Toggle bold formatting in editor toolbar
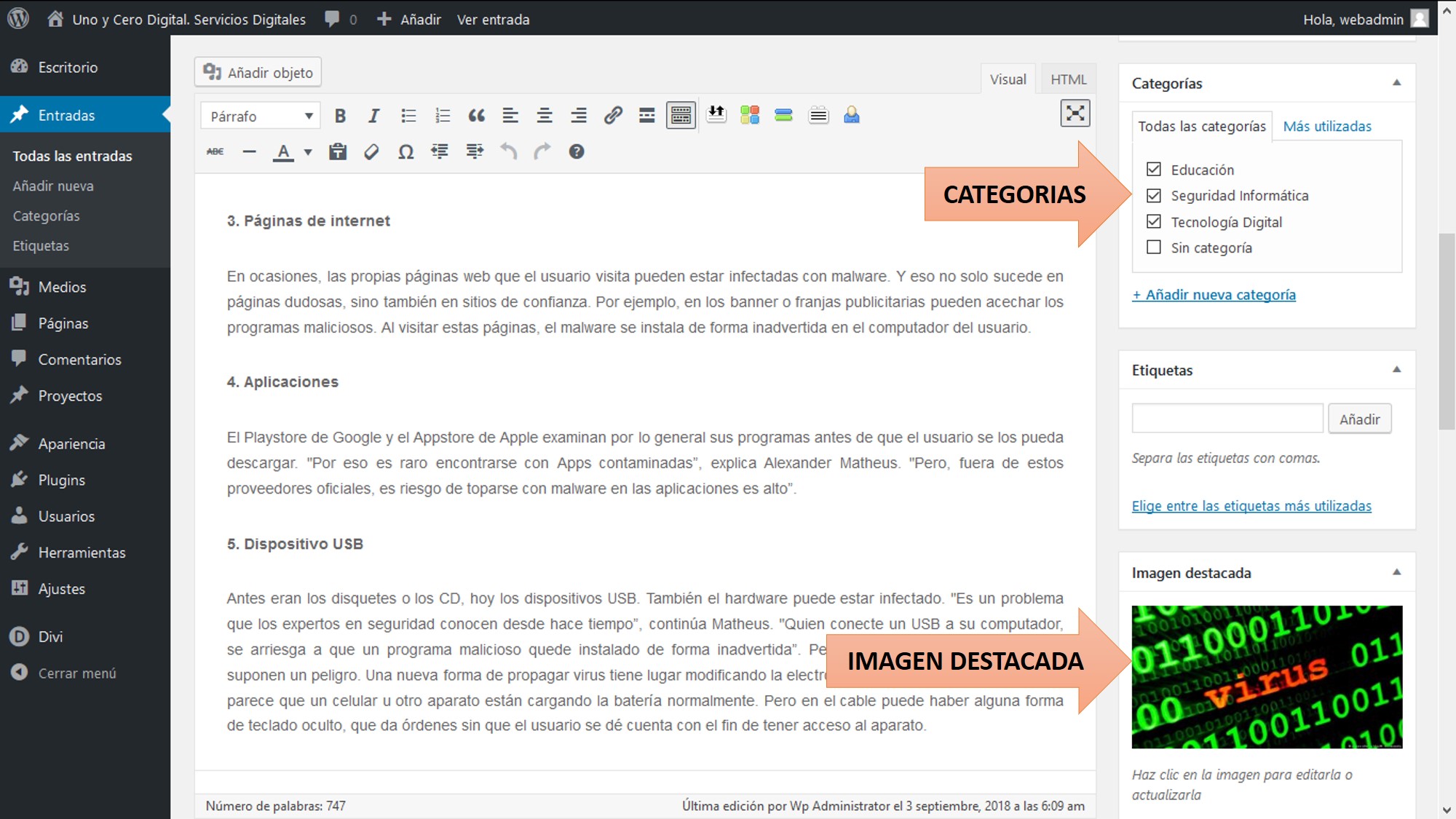This screenshot has height=819, width=1456. 340,116
